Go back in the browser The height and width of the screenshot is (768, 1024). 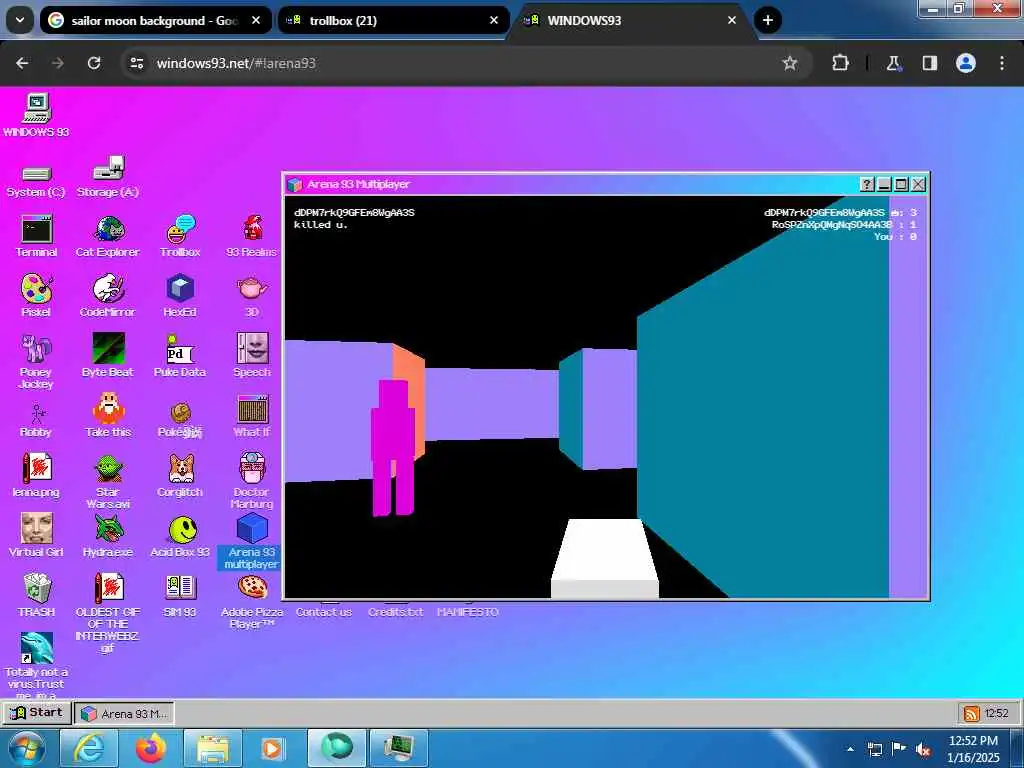point(22,63)
